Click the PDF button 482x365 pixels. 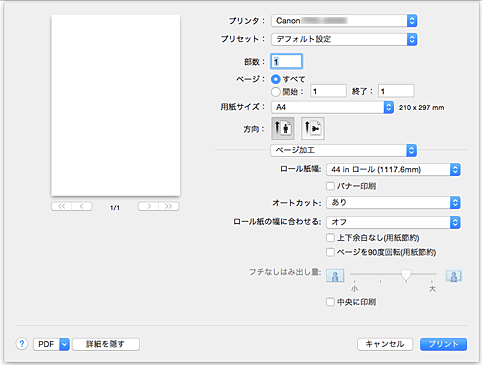[46, 344]
